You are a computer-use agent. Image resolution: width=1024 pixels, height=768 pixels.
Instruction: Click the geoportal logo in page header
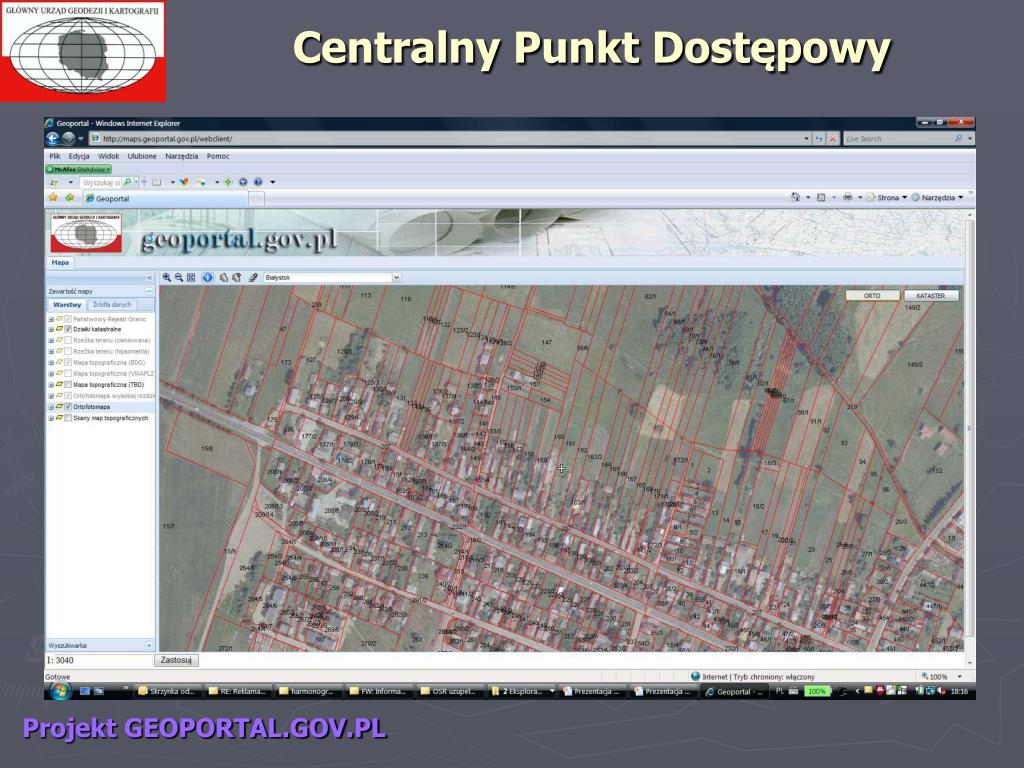[86, 233]
